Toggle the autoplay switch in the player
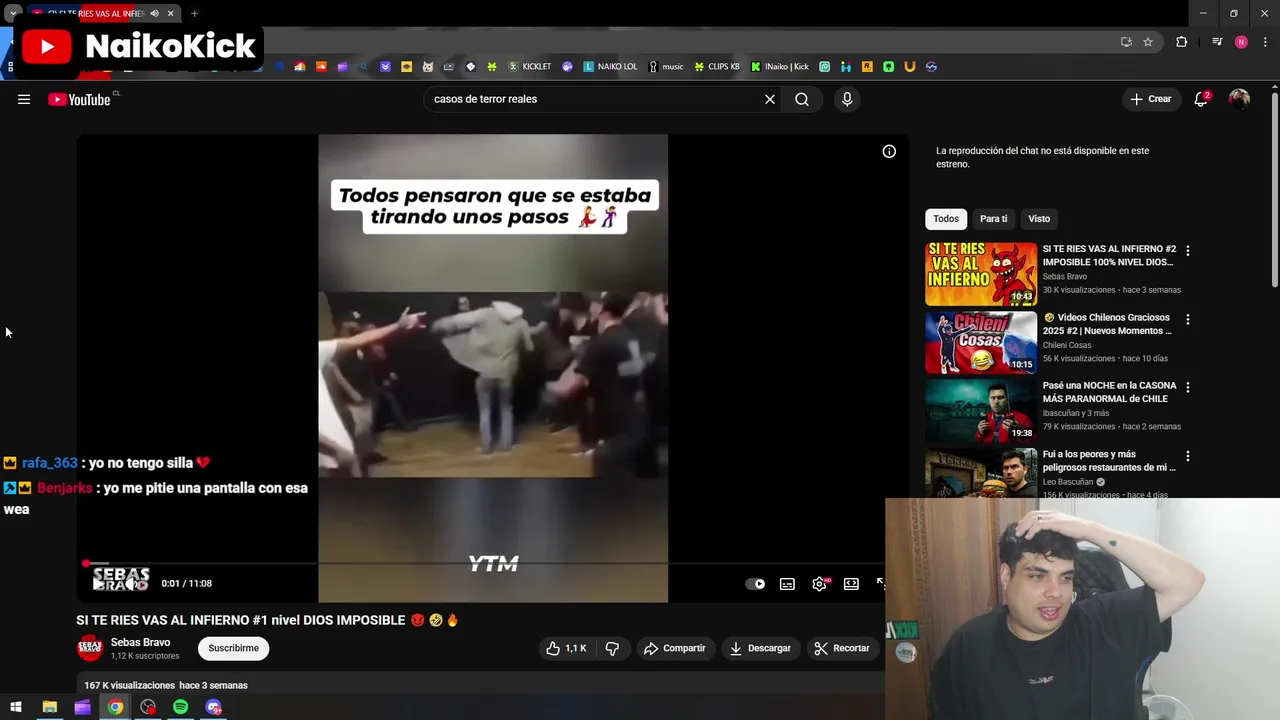Image resolution: width=1280 pixels, height=720 pixels. 756,584
